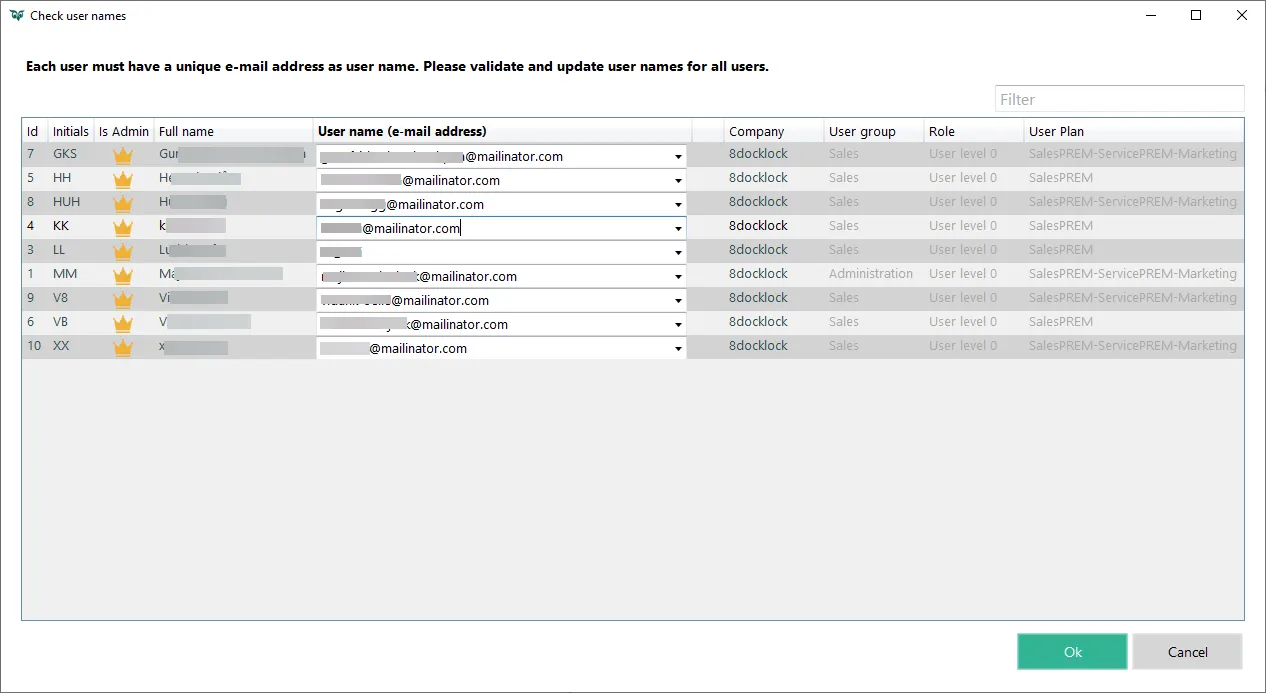The height and width of the screenshot is (693, 1266).
Task: Expand user name dropdown in LL row
Action: click(678, 253)
